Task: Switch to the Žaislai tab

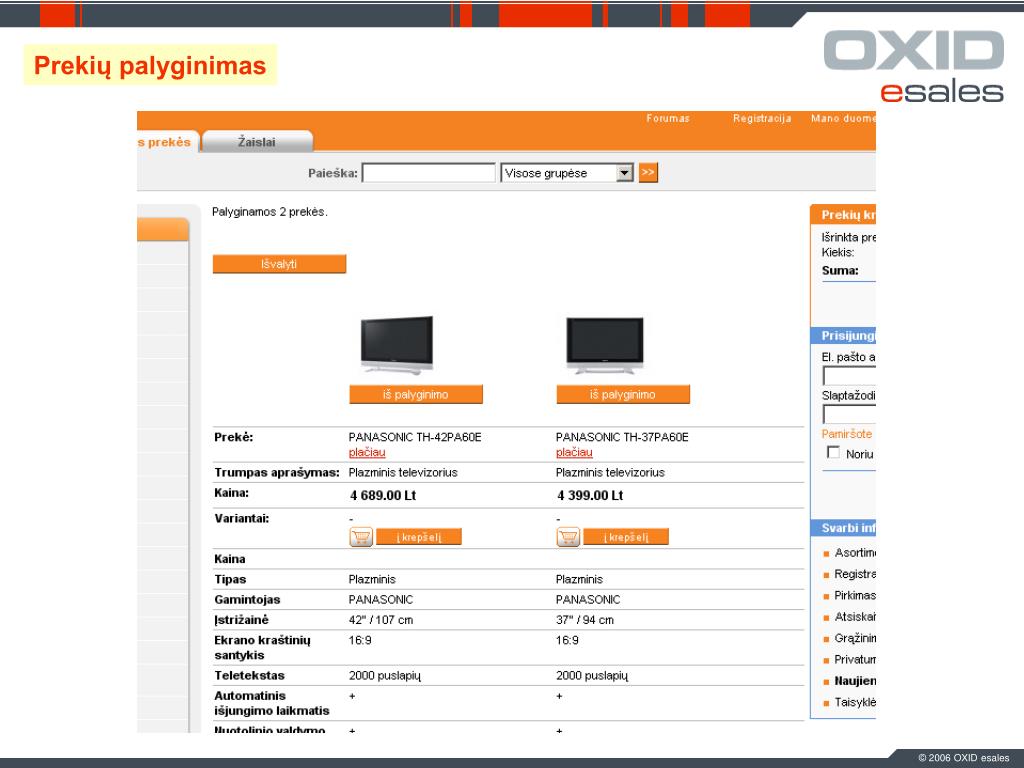Action: [257, 142]
